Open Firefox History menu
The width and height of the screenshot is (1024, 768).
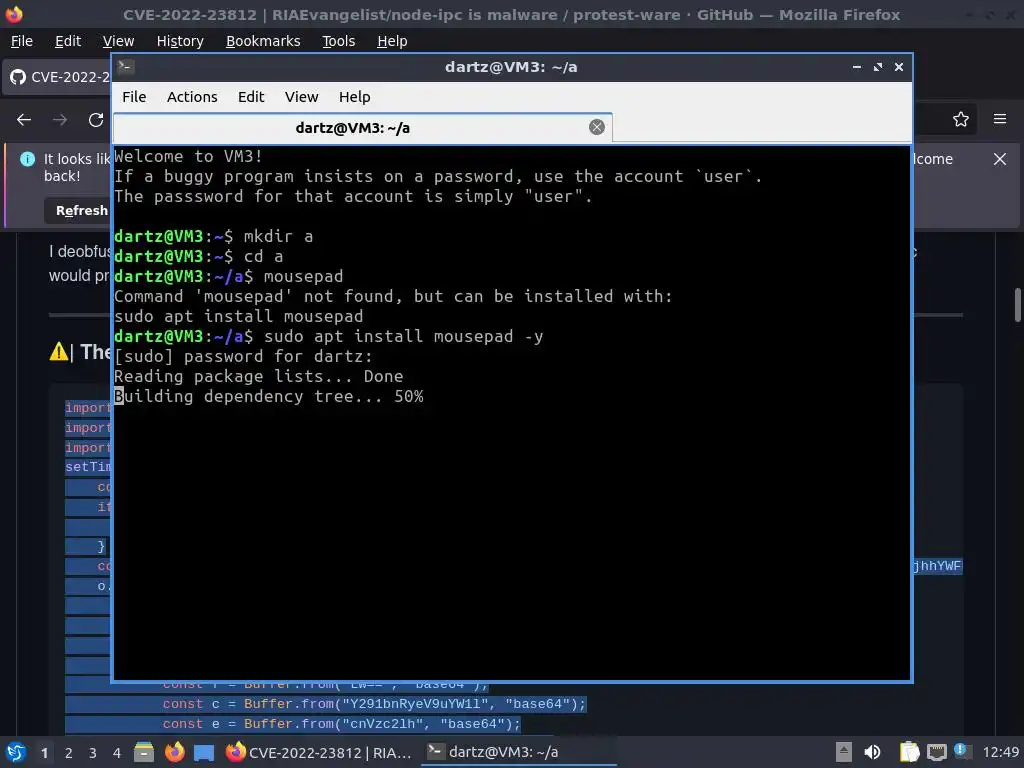180,41
